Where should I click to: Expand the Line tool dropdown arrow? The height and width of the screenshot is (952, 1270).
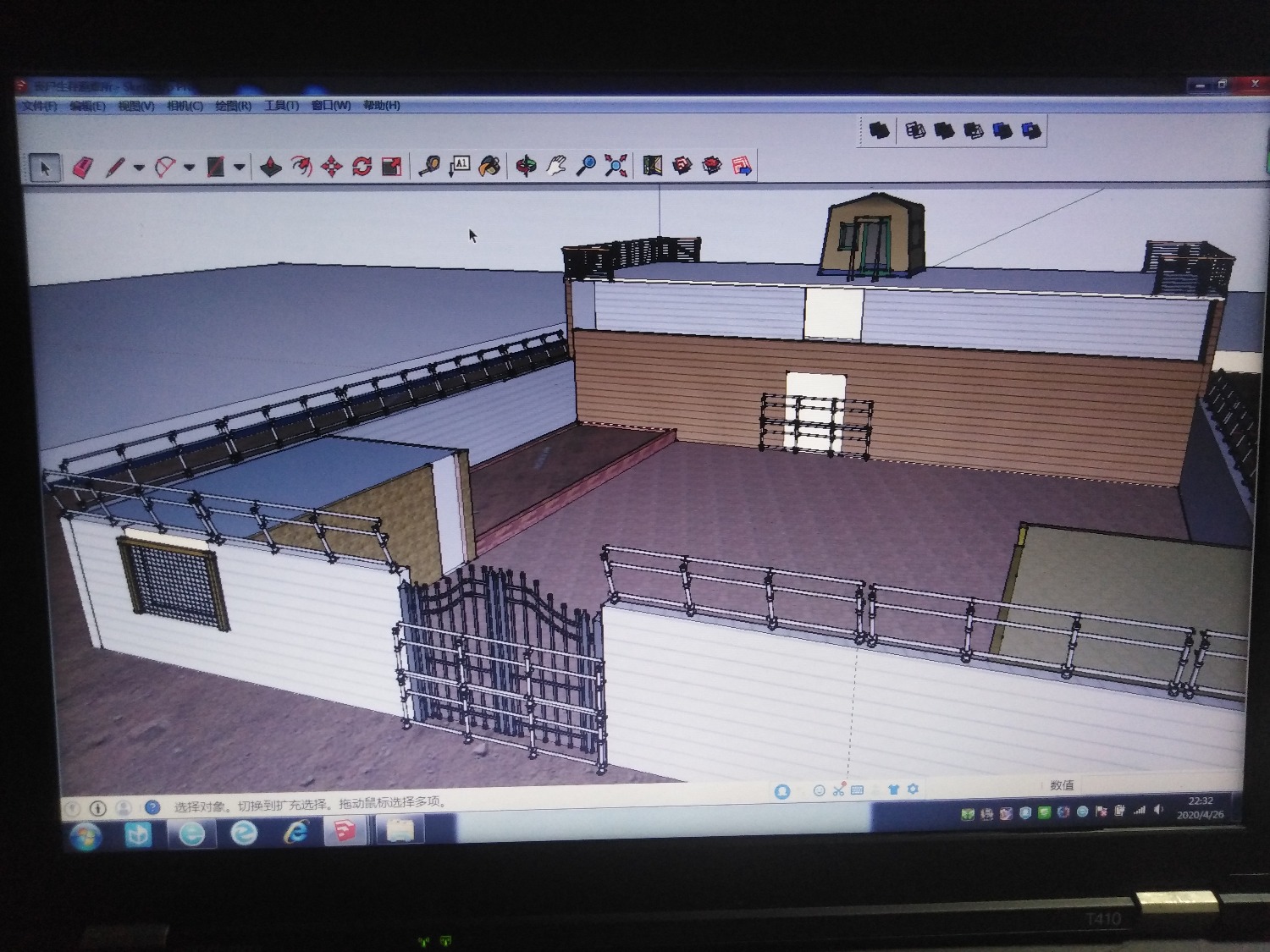[139, 168]
